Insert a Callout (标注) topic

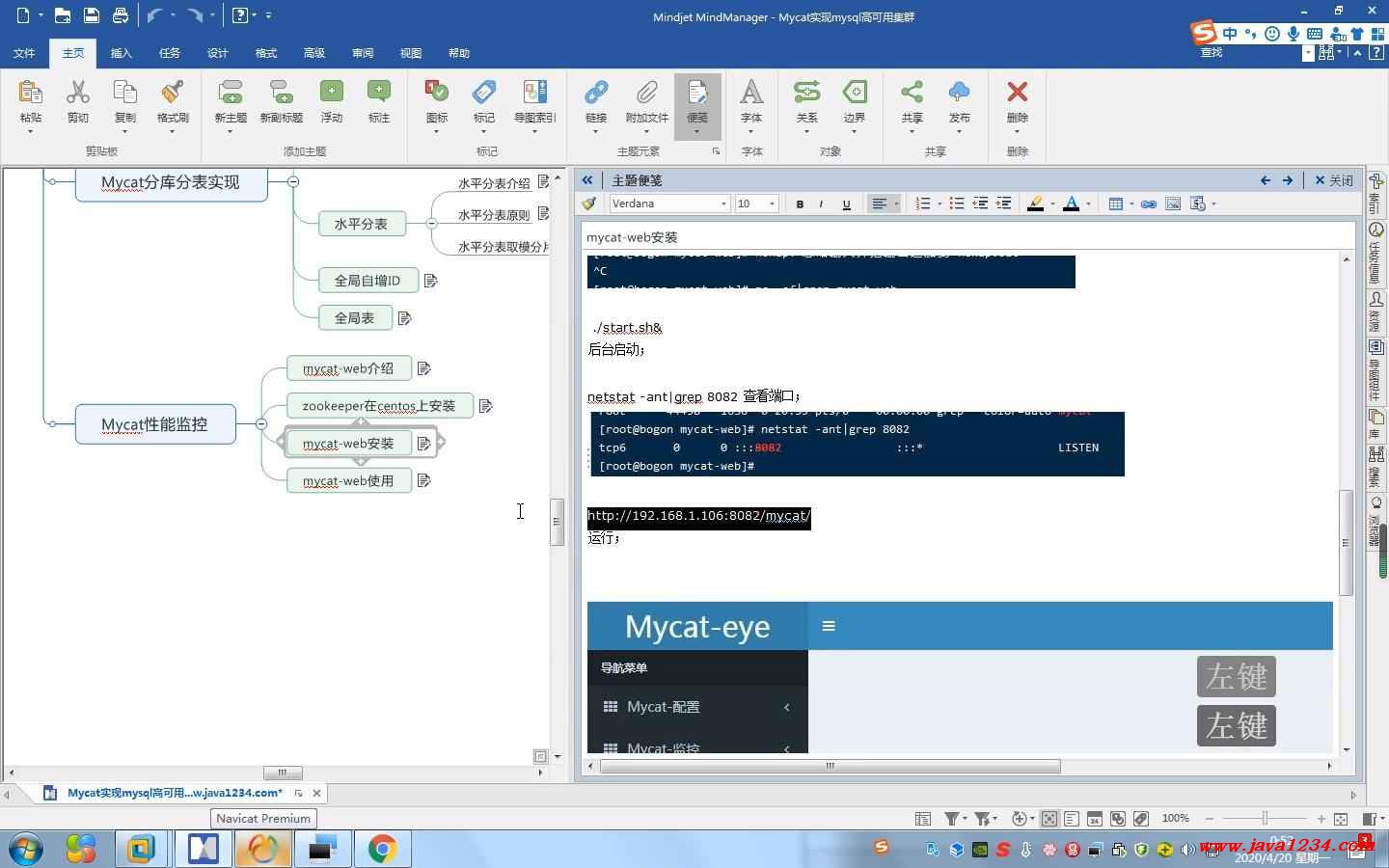pyautogui.click(x=379, y=93)
